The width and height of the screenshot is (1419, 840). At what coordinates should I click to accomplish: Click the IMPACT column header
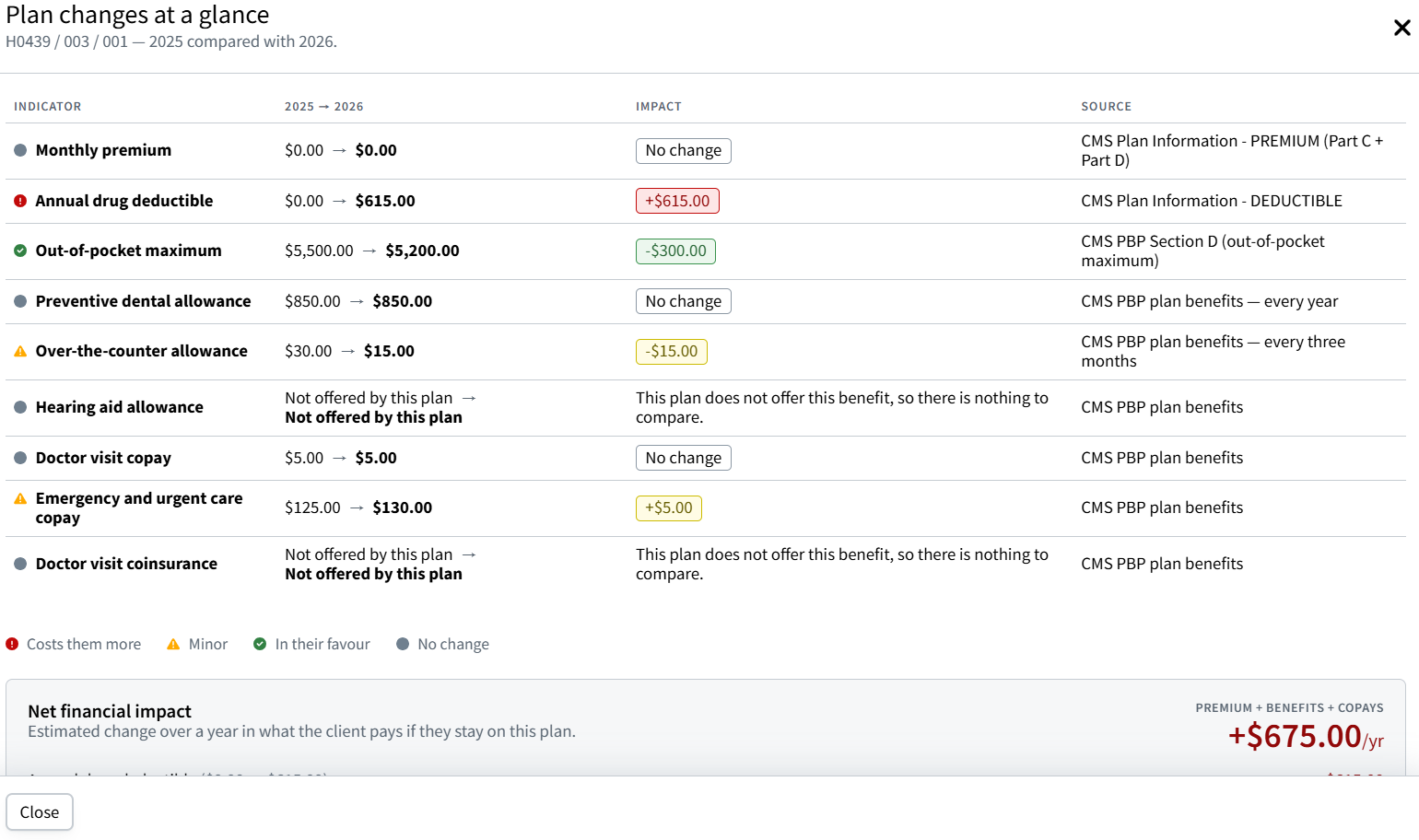[x=659, y=107]
